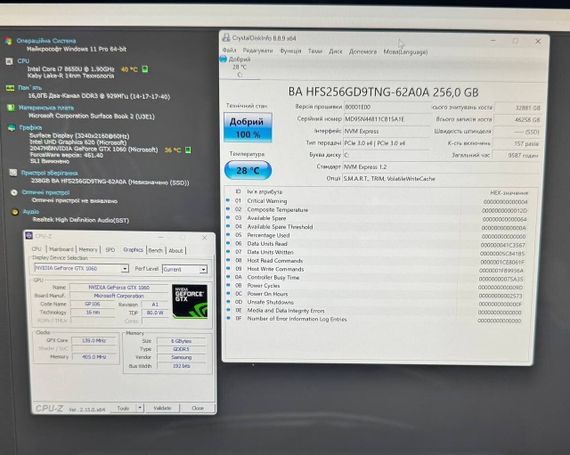Click the Power On Hours attribute row
Viewport: 570px width, 455px height.
(x=377, y=294)
